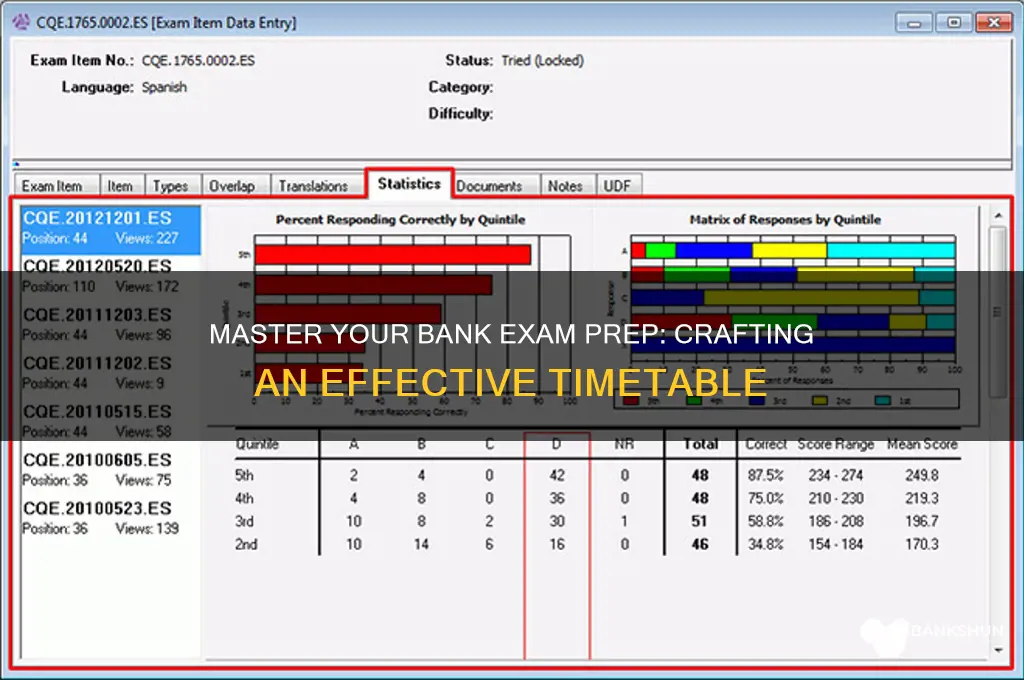Click the Matrix of Responses by Quintile title
The image size is (1024, 680).
[785, 219]
